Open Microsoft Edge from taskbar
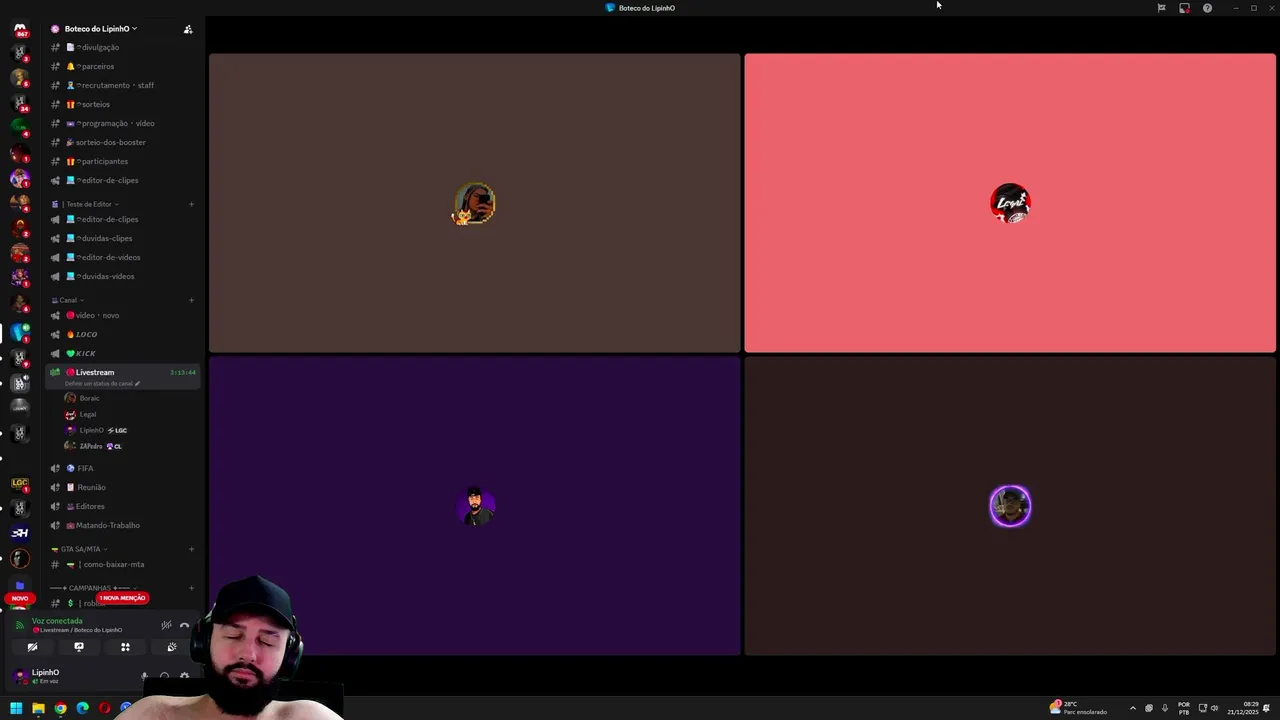Screen dimensions: 1280x720 coord(82,708)
